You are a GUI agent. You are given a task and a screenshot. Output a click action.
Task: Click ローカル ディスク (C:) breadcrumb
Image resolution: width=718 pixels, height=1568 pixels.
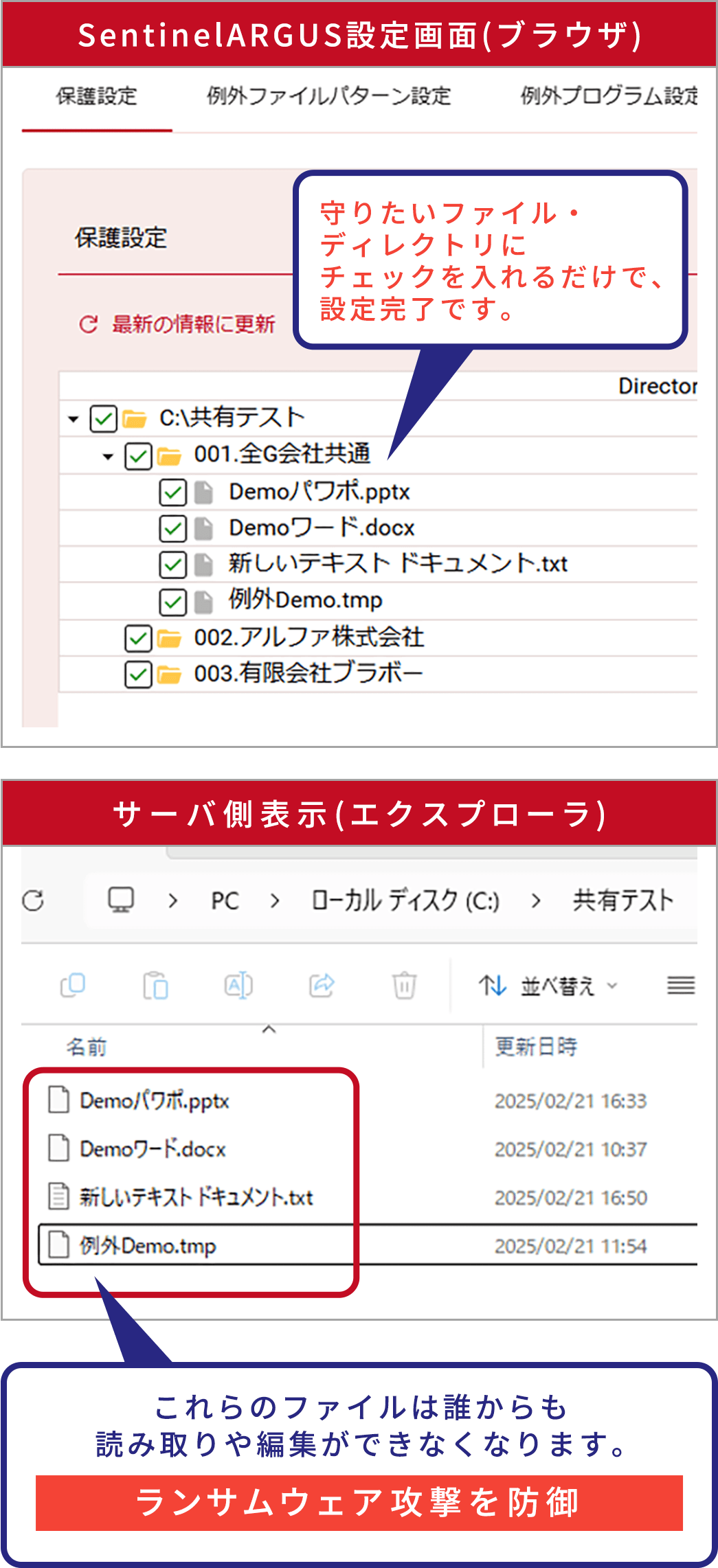[x=405, y=900]
